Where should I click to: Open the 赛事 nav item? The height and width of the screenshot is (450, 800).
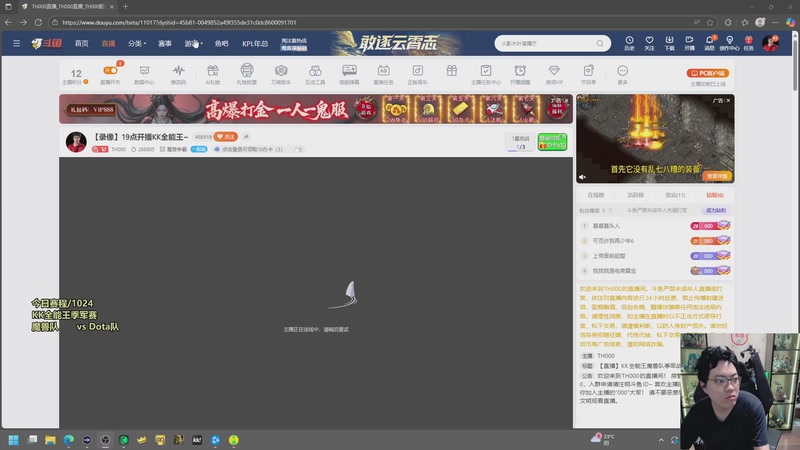(165, 43)
